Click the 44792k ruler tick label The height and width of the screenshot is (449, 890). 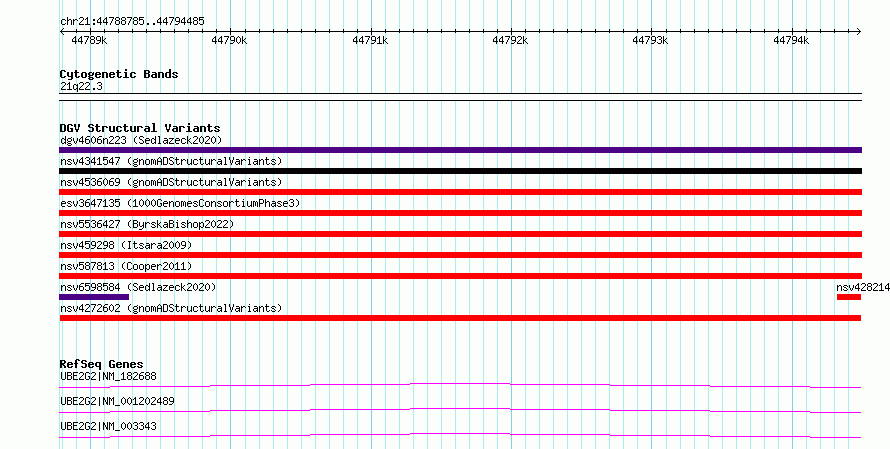(x=510, y=40)
